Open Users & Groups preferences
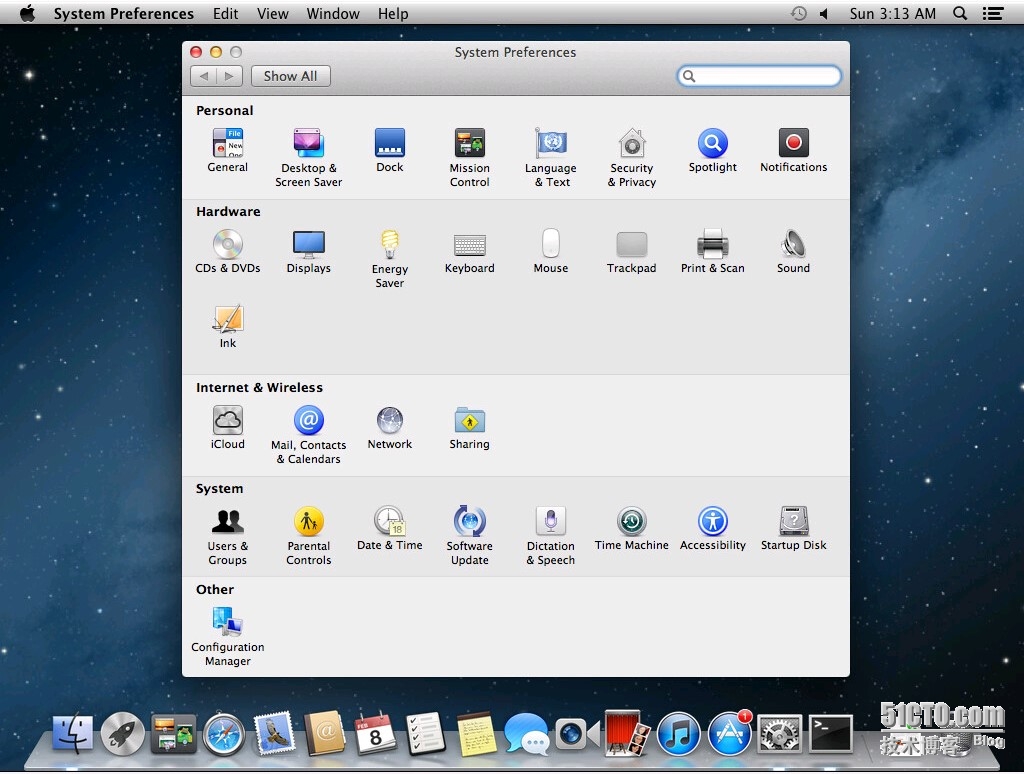The height and width of the screenshot is (774, 1024). [227, 536]
